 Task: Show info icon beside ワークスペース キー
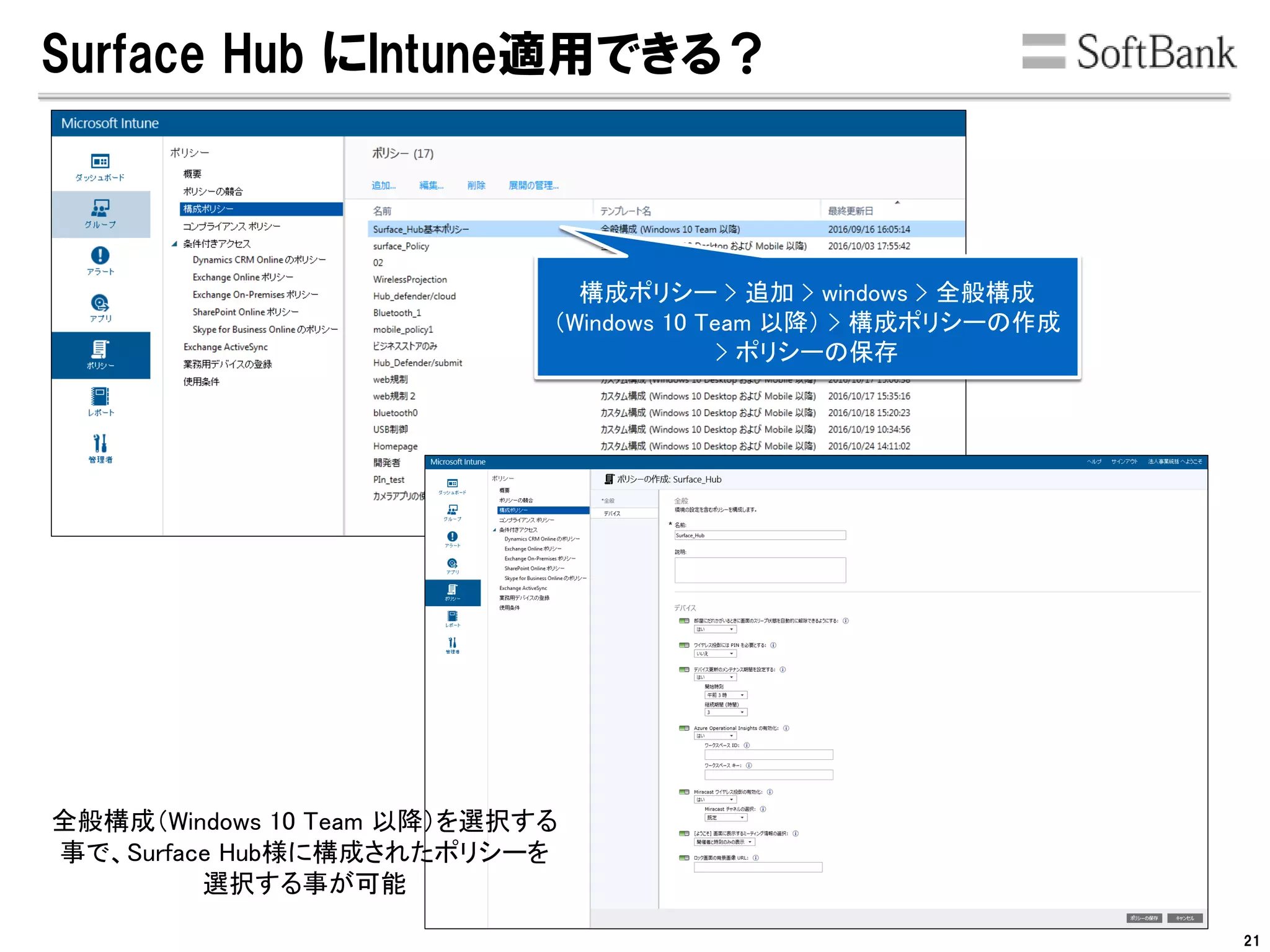(749, 765)
